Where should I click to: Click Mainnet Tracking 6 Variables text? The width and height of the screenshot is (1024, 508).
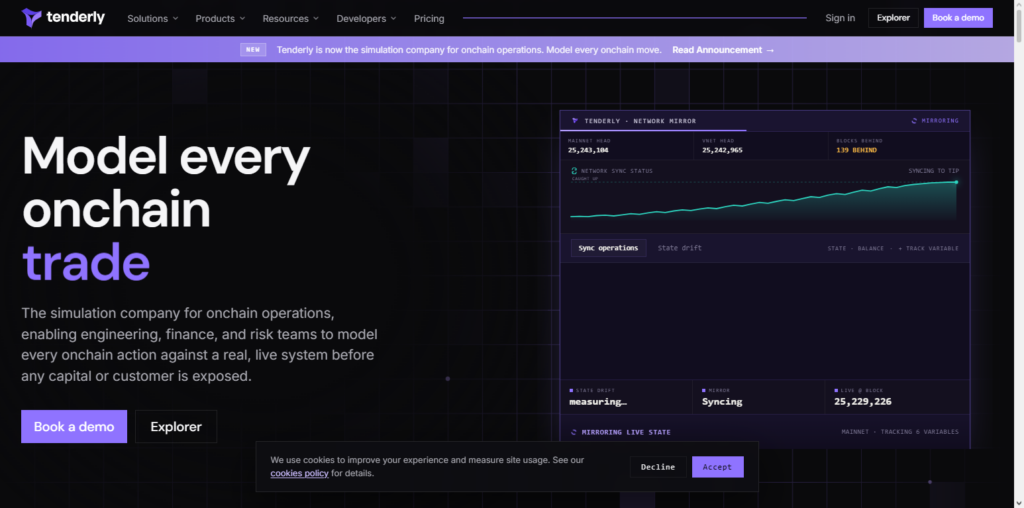tap(900, 432)
